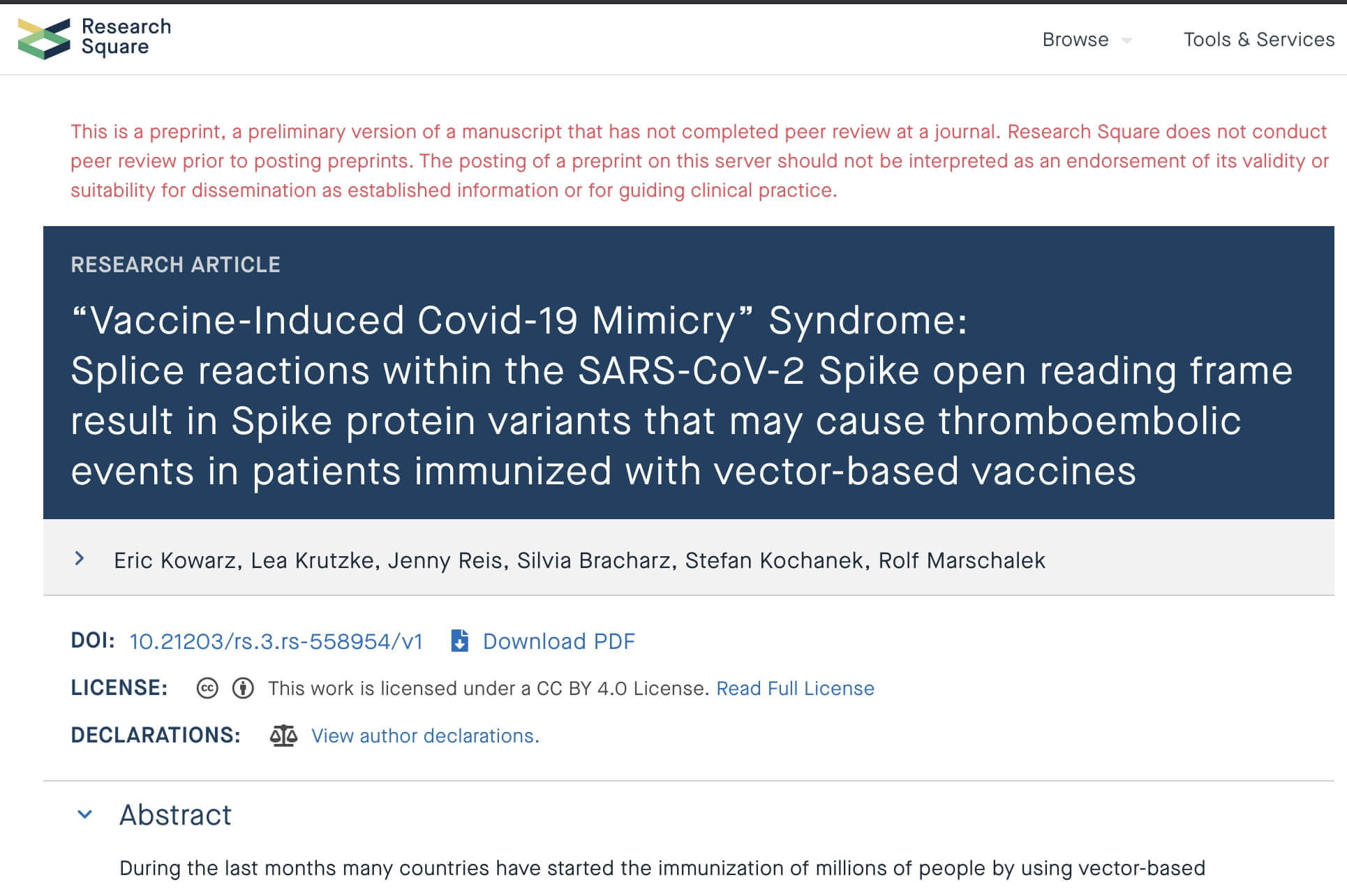The height and width of the screenshot is (896, 1347).
Task: View author declarations link
Action: pyautogui.click(x=425, y=736)
